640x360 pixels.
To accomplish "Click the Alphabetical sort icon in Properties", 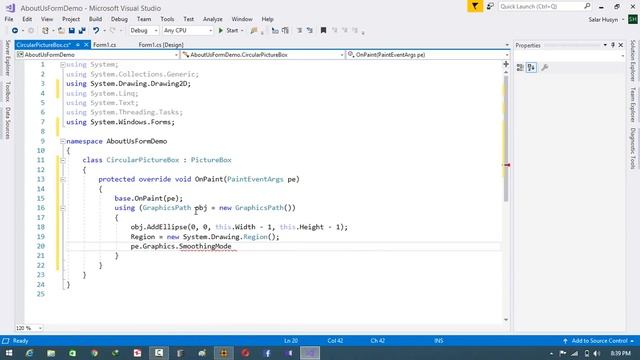I will pyautogui.click(x=531, y=68).
